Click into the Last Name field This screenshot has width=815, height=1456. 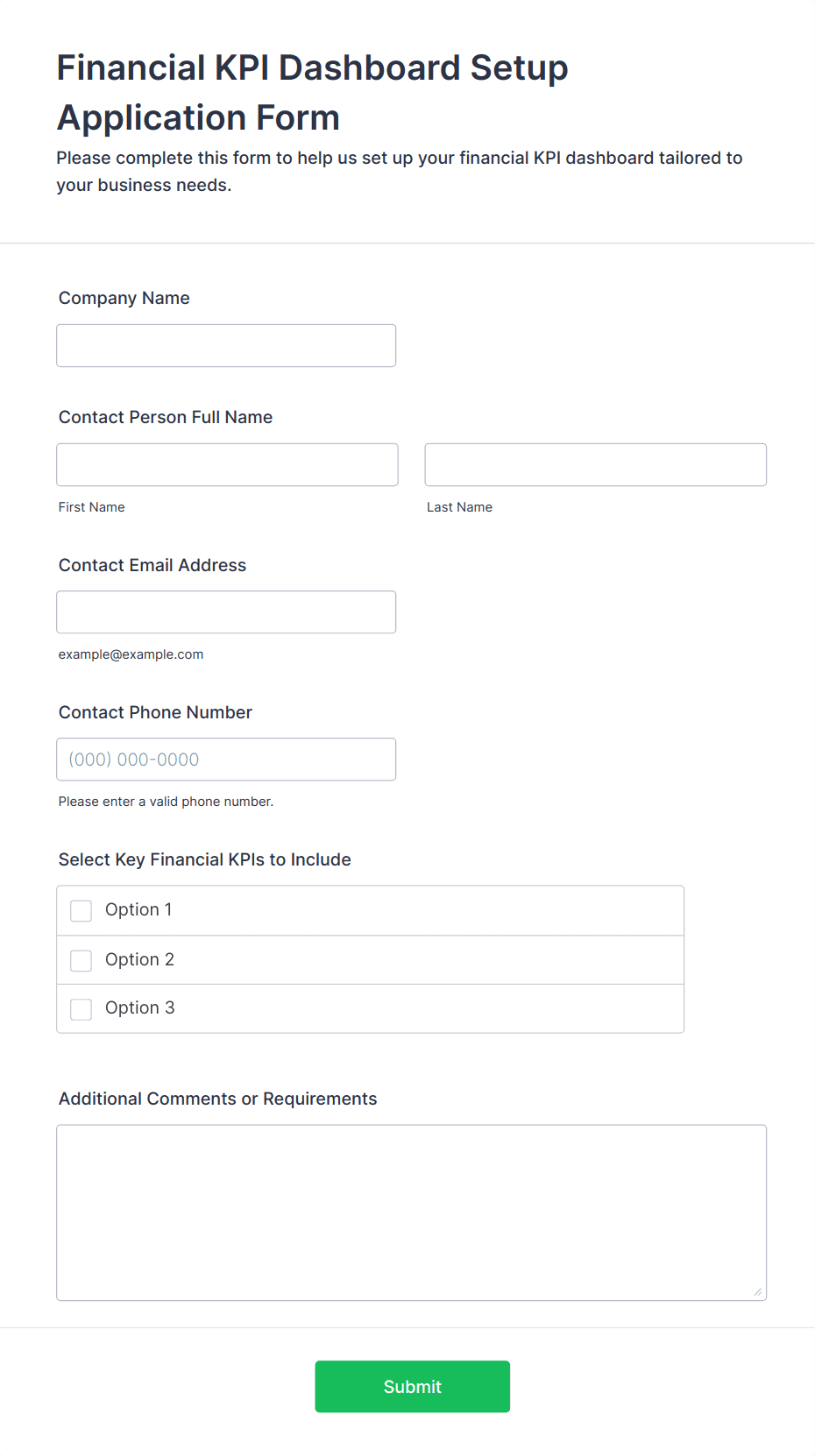point(595,465)
